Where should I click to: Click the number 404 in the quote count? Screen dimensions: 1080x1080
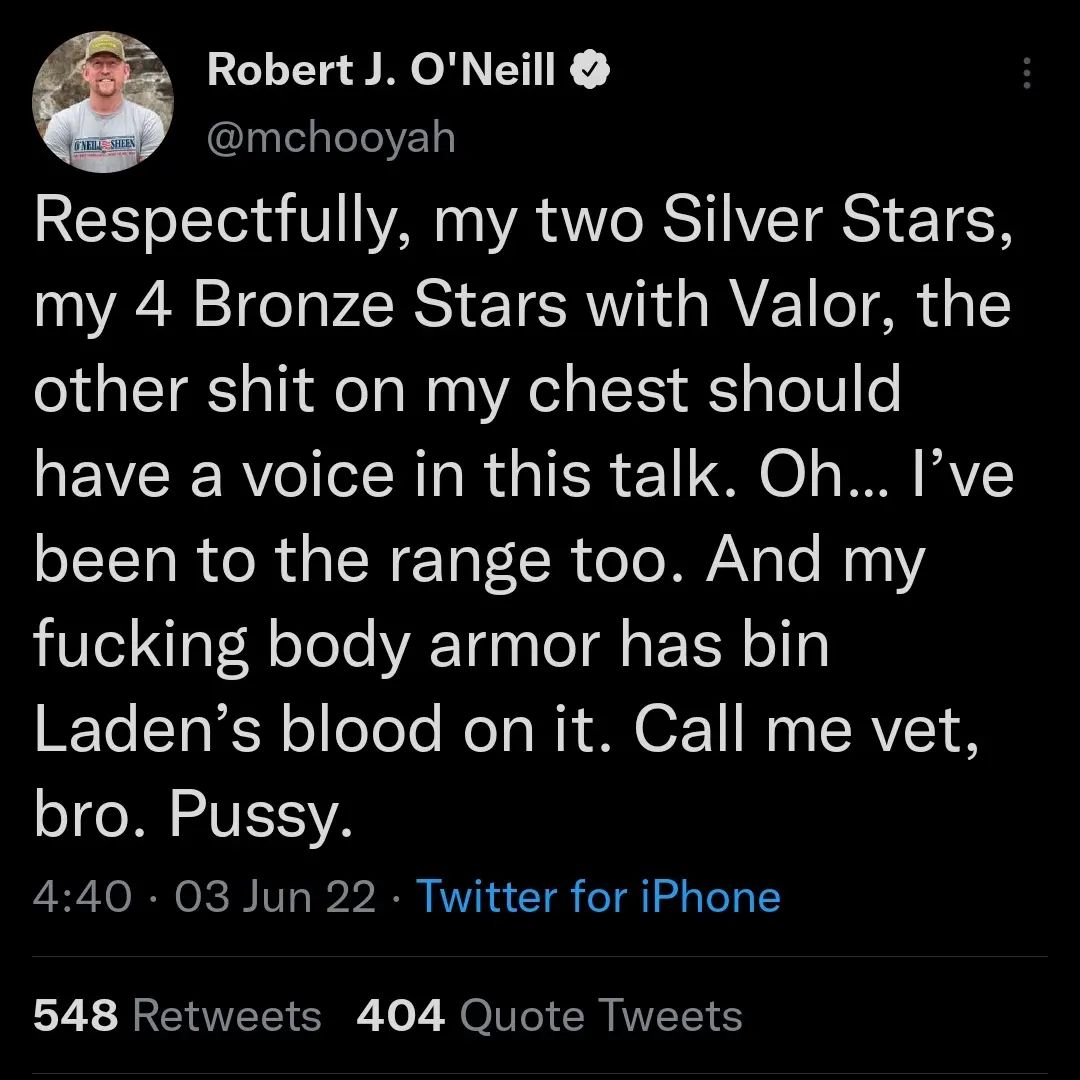[x=400, y=1016]
